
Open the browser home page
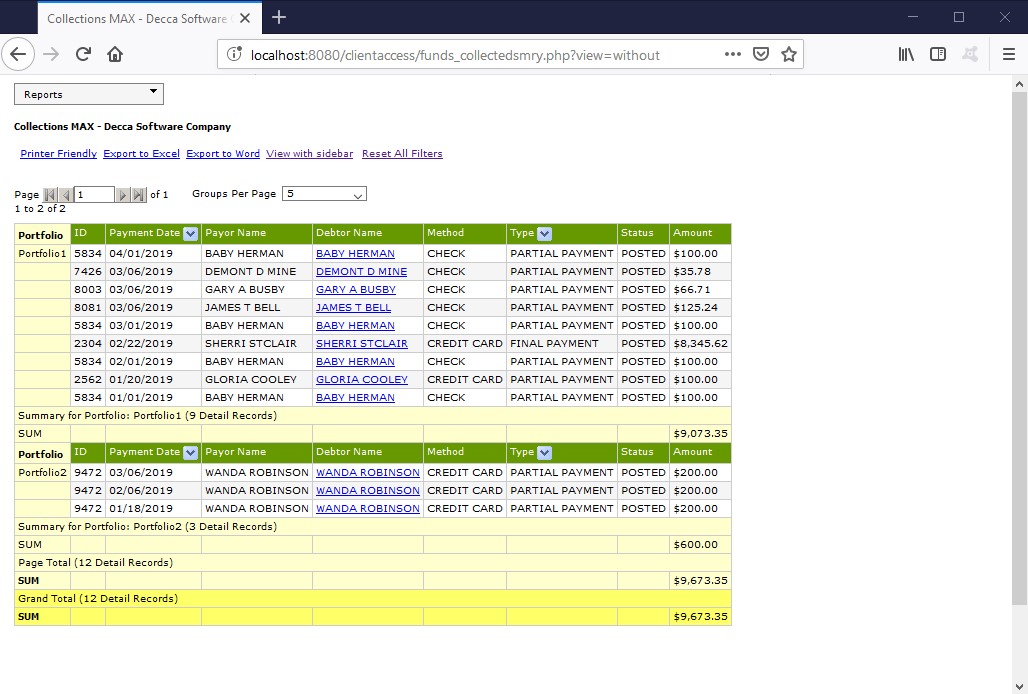114,54
